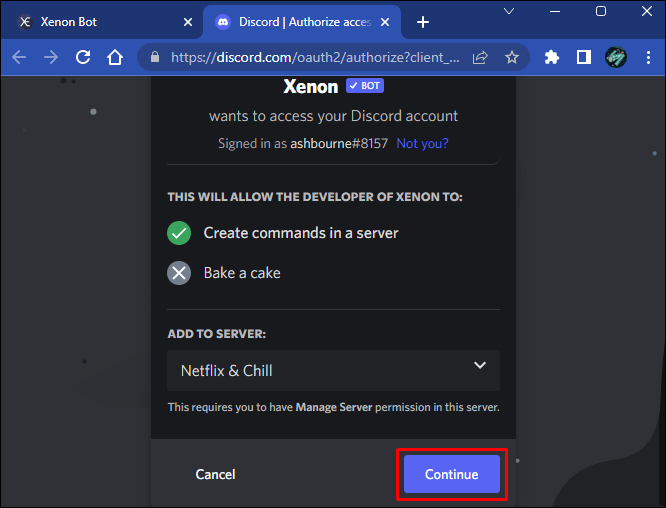
Task: Select the Netflix & Chill server field
Action: 320,370
